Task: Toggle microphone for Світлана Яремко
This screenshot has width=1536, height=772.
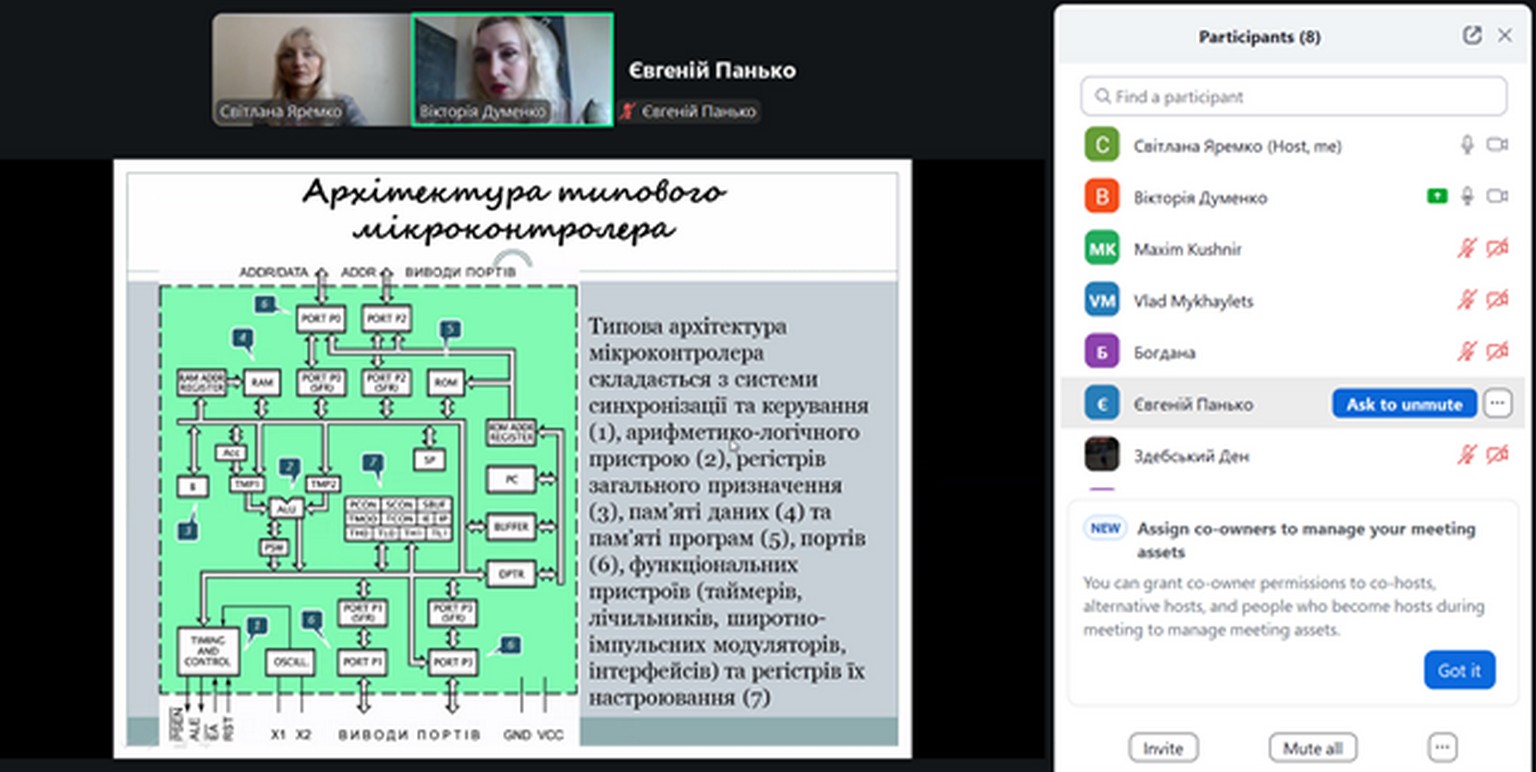Action: (x=1467, y=146)
